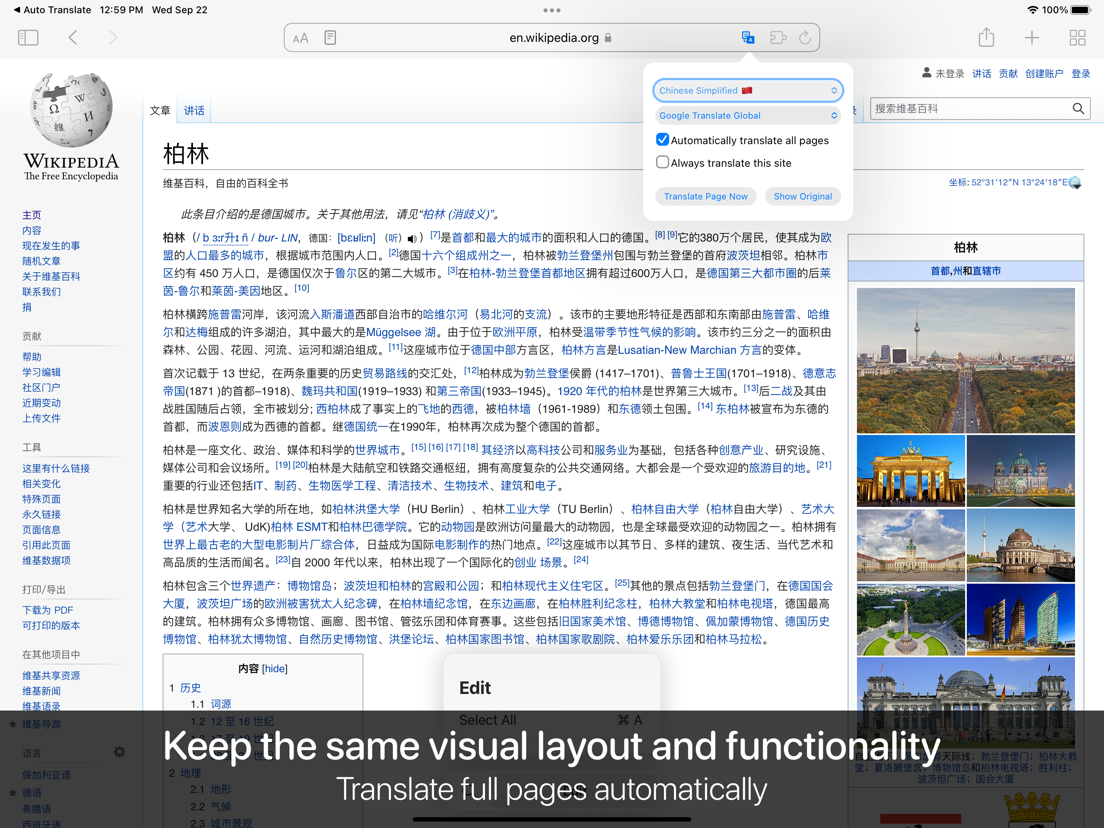
Task: Reload the page
Action: tap(805, 37)
